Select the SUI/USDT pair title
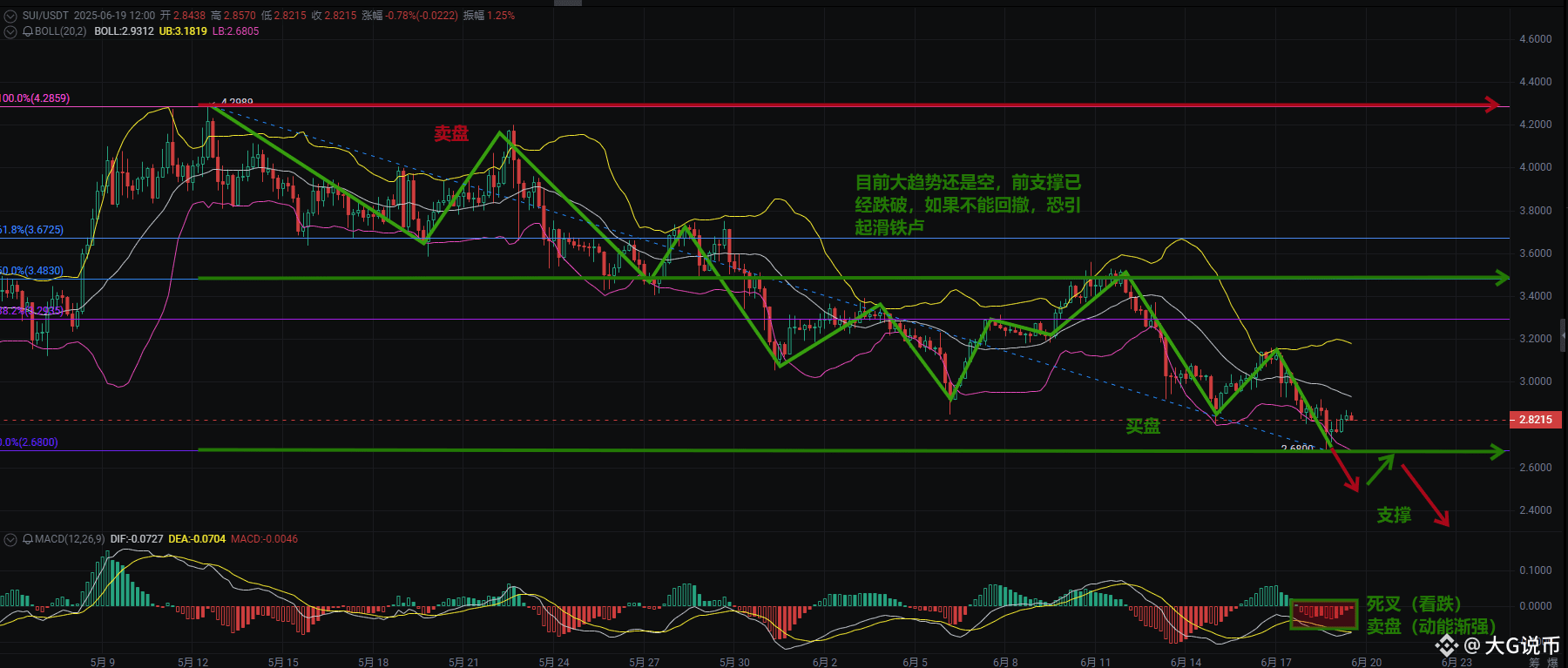The height and width of the screenshot is (668, 1568). click(x=45, y=16)
